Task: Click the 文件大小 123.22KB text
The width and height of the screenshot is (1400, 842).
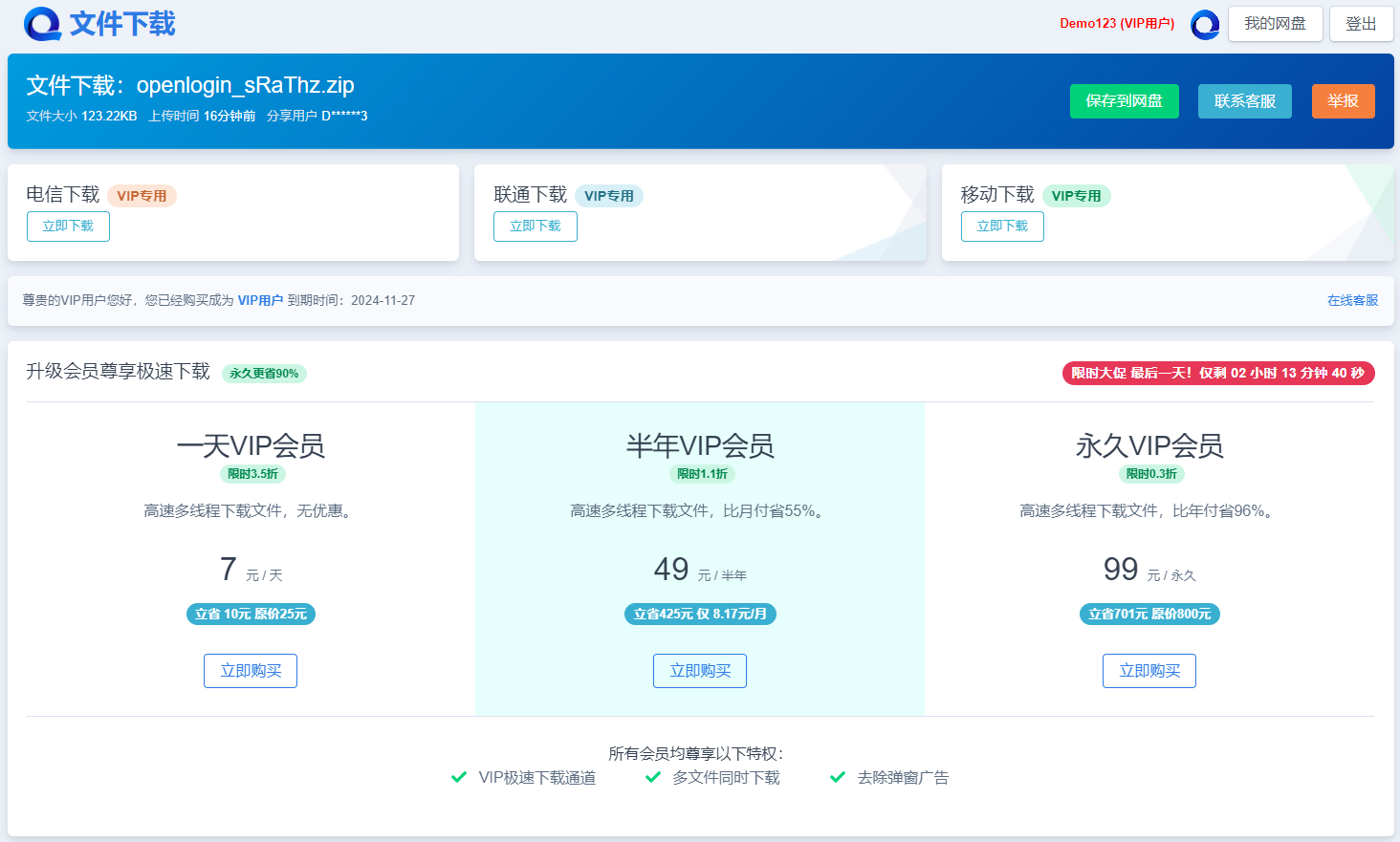Action: (x=81, y=116)
